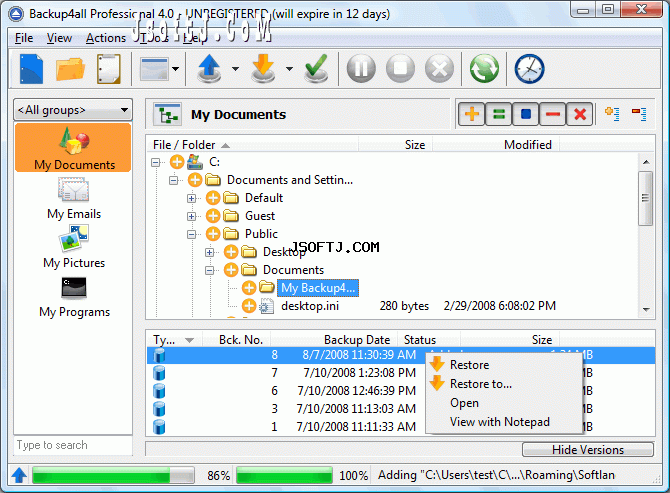
Task: Click the New backup job icon
Action: [x=32, y=68]
